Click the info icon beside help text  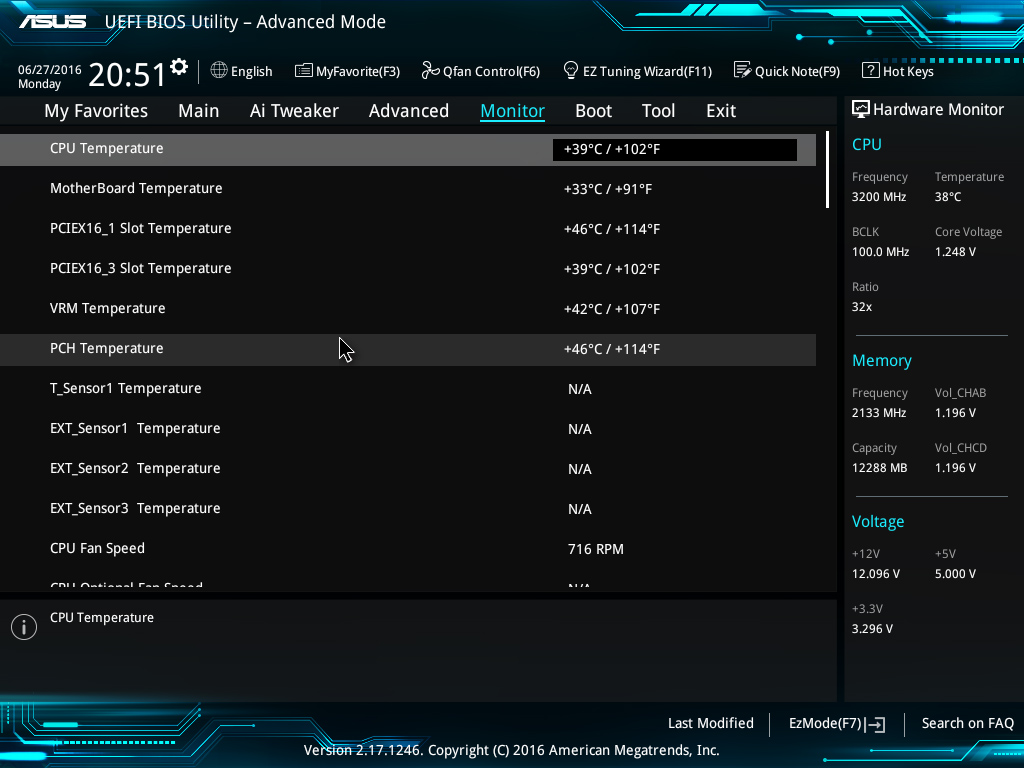coord(24,627)
